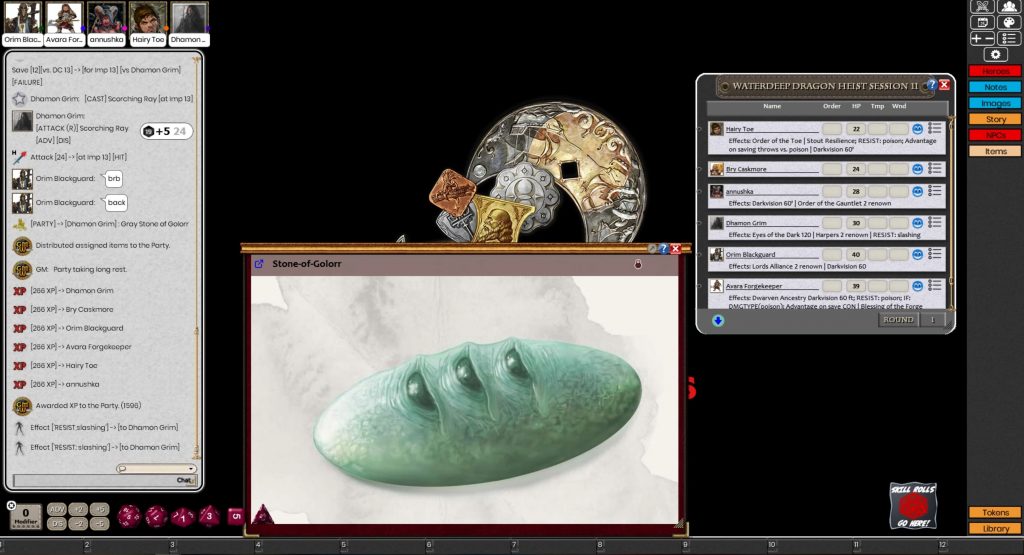Viewport: 1024px width, 555px height.
Task: Open the Images sidebar tab
Action: click(x=995, y=103)
